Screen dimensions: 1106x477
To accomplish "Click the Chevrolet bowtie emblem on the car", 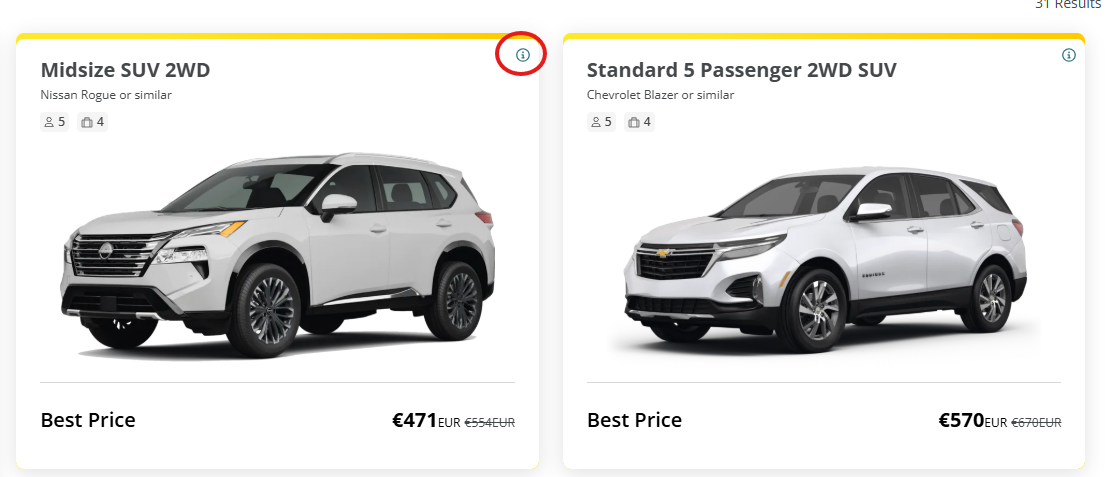I will tap(664, 253).
